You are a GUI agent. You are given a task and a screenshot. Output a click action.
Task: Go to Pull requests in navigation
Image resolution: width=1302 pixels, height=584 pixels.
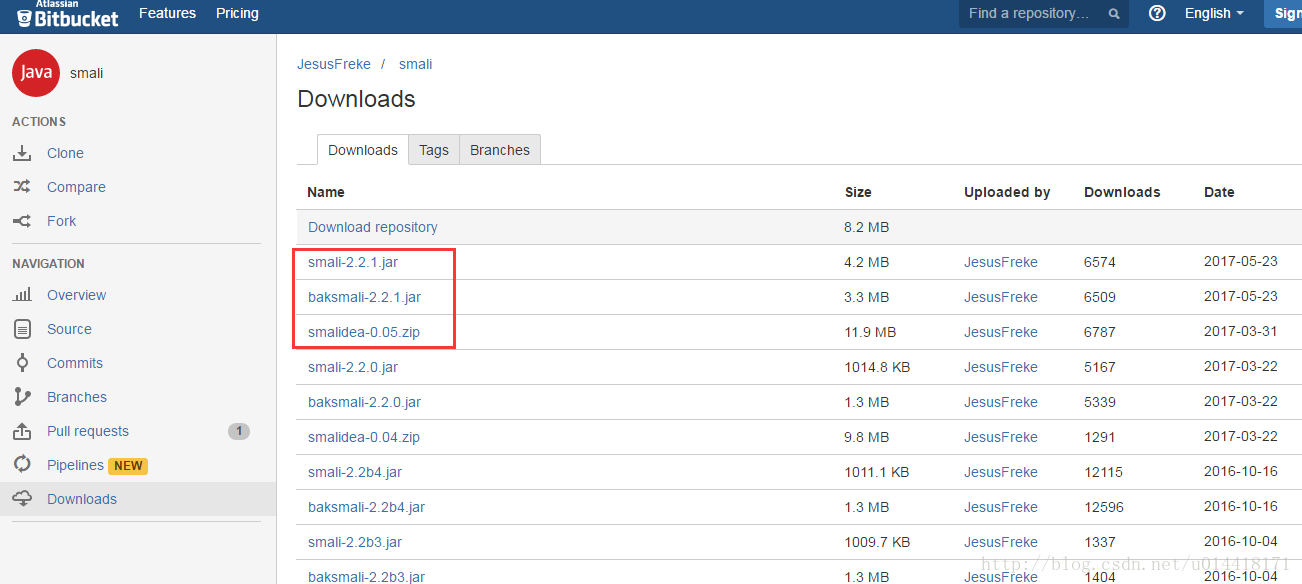tap(88, 431)
